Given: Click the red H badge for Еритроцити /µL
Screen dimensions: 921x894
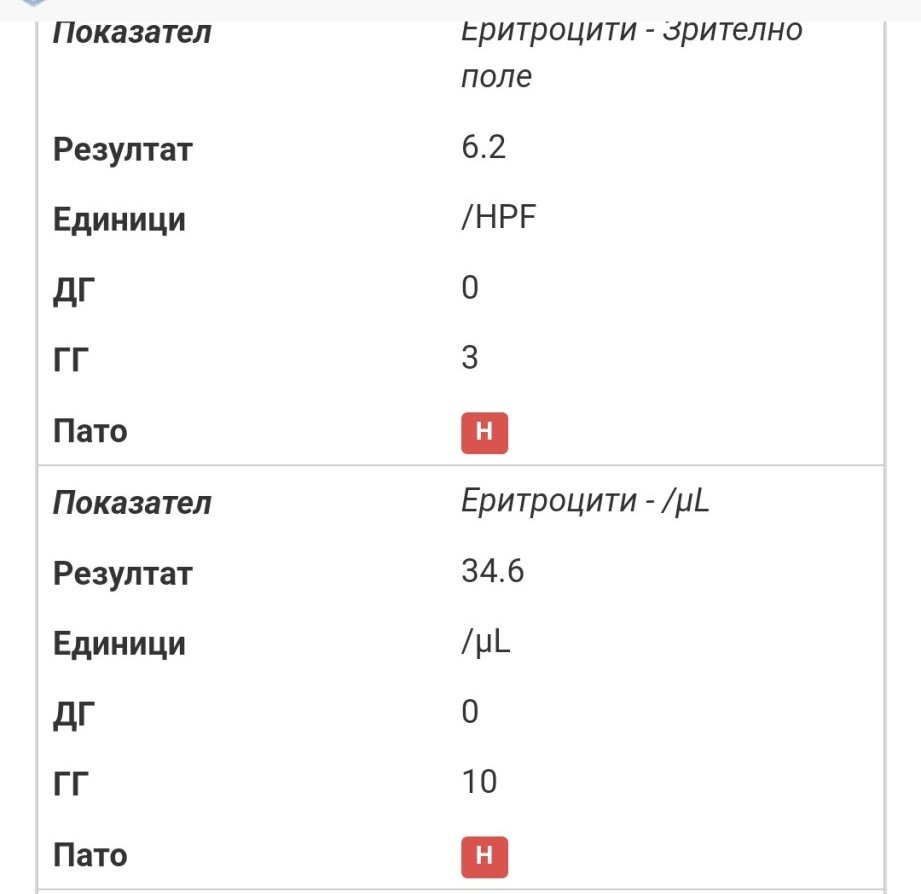Looking at the screenshot, I should [485, 856].
